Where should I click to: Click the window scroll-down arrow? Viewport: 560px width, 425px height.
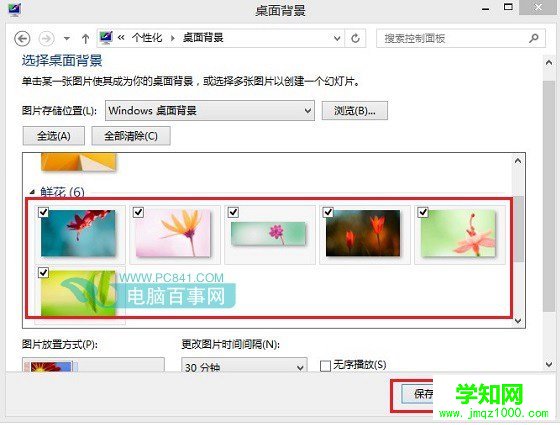[x=549, y=364]
